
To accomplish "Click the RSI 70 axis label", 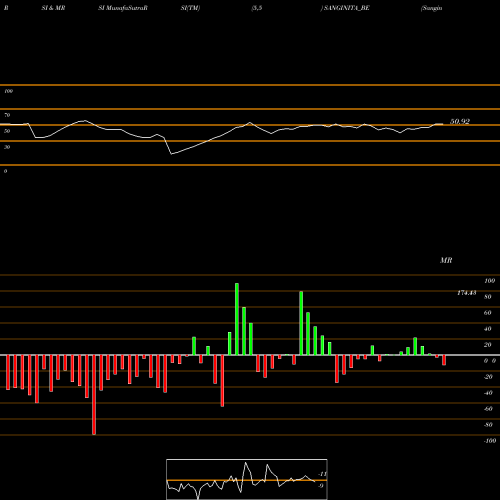I will click(x=7, y=115).
